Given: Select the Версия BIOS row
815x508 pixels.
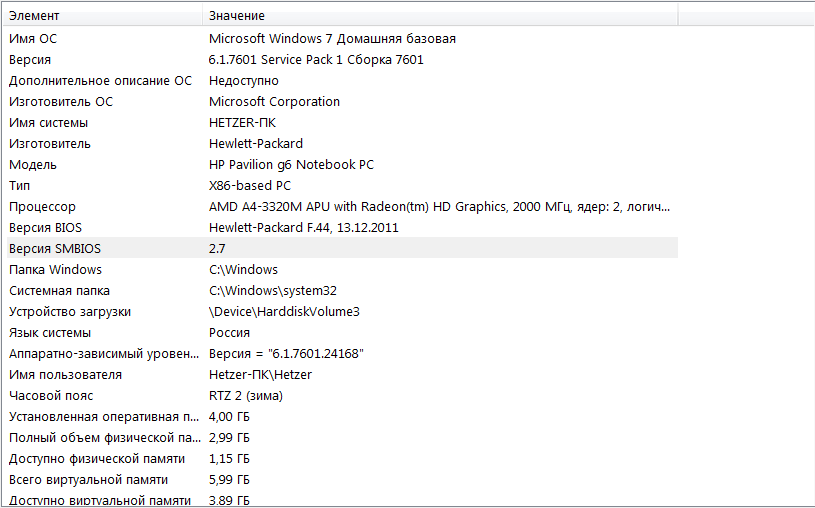Looking at the screenshot, I should [x=342, y=228].
